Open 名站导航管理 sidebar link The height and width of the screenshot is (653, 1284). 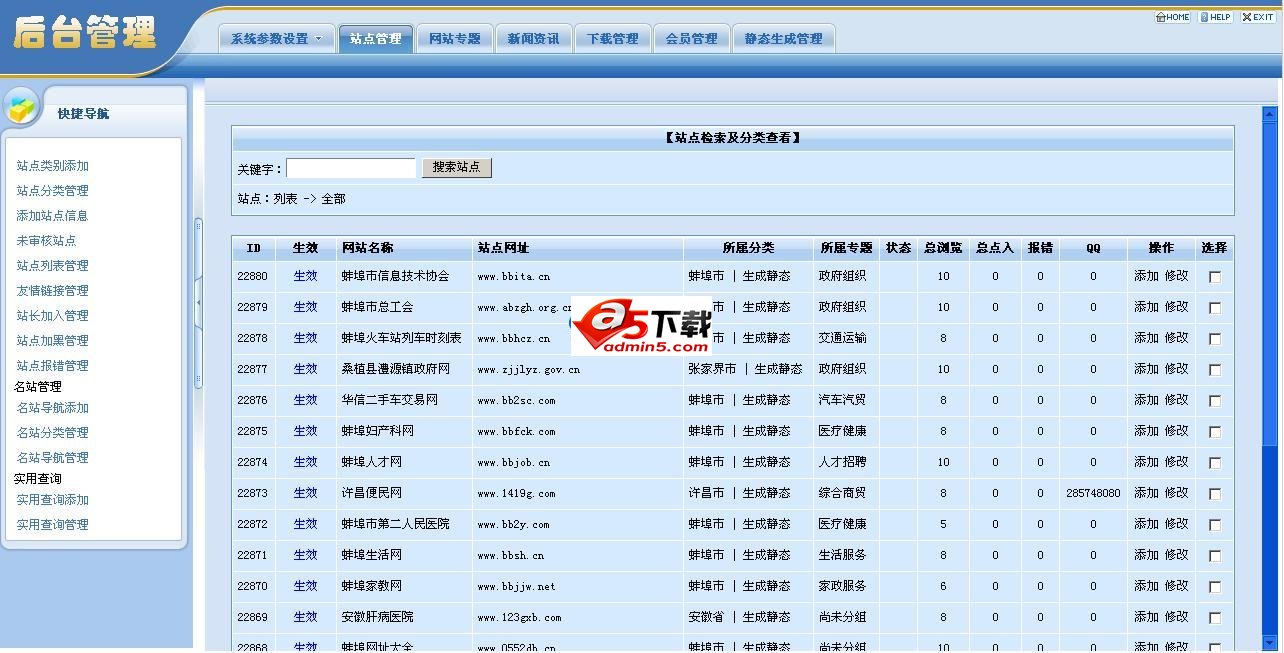point(53,458)
